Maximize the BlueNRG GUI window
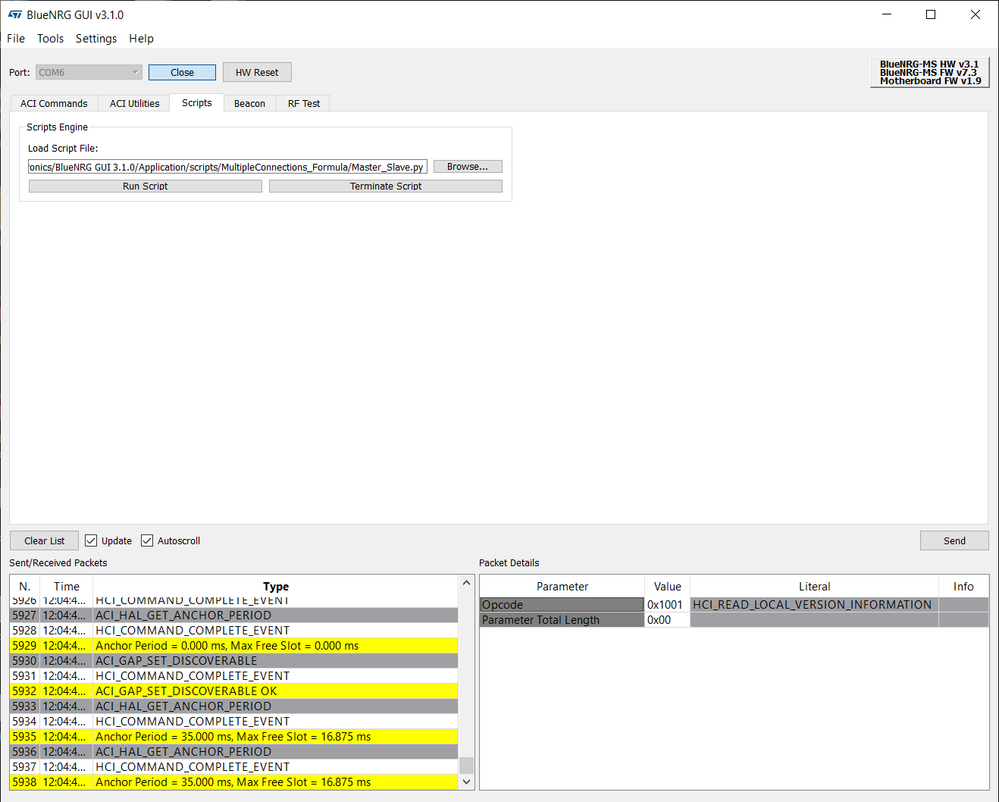This screenshot has height=802, width=999. [931, 15]
